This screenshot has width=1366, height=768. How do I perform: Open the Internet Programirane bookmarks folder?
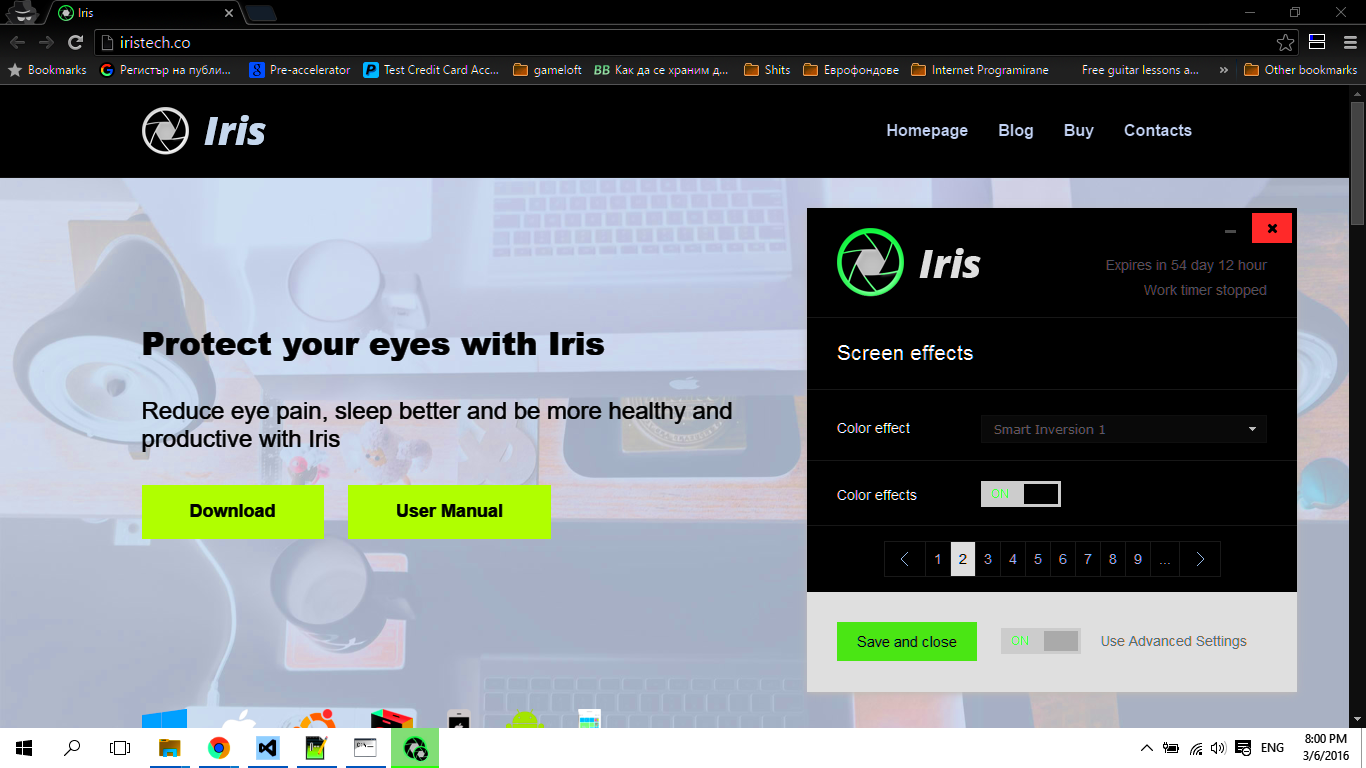pyautogui.click(x=980, y=70)
